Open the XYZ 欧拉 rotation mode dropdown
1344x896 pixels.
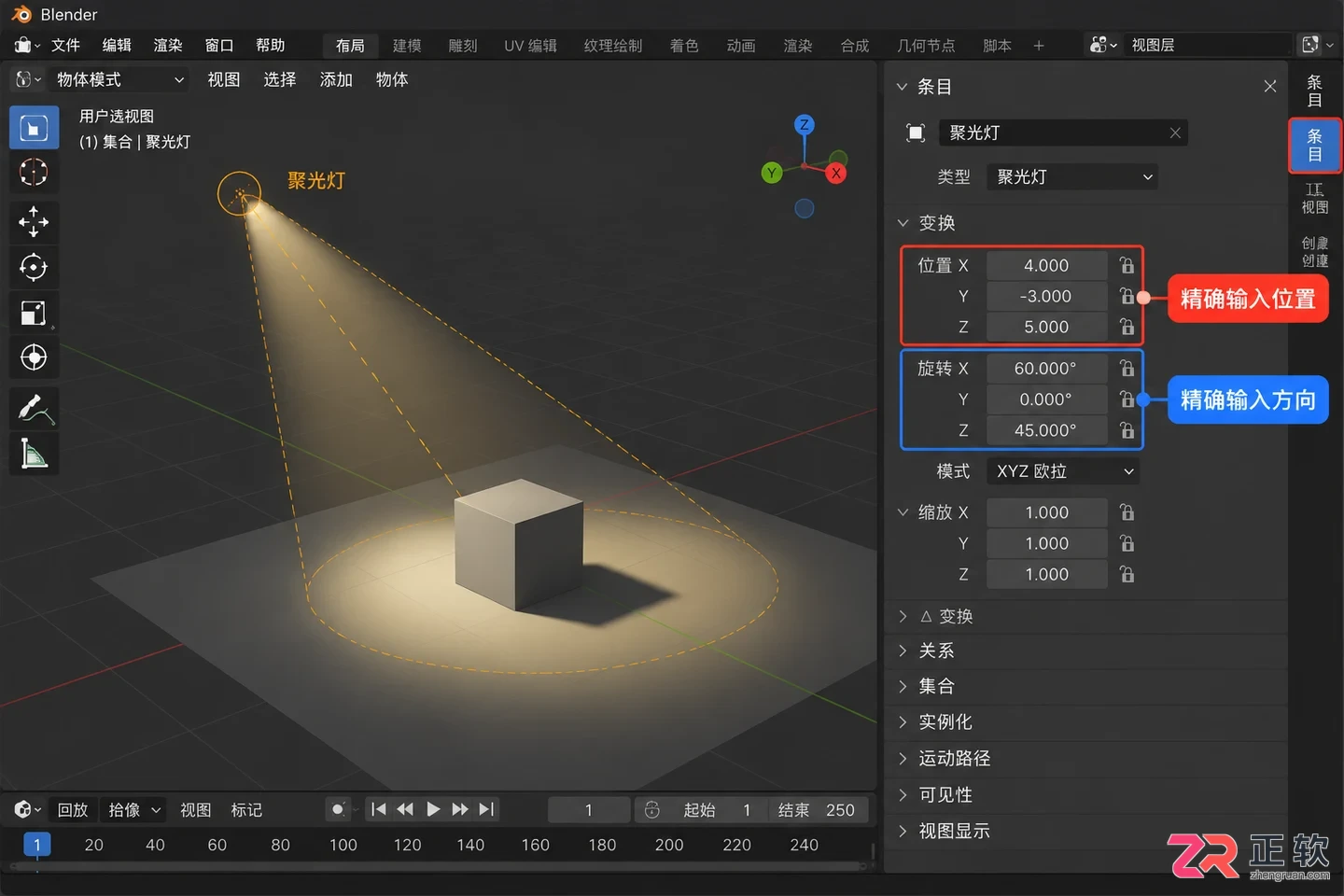point(1063,471)
